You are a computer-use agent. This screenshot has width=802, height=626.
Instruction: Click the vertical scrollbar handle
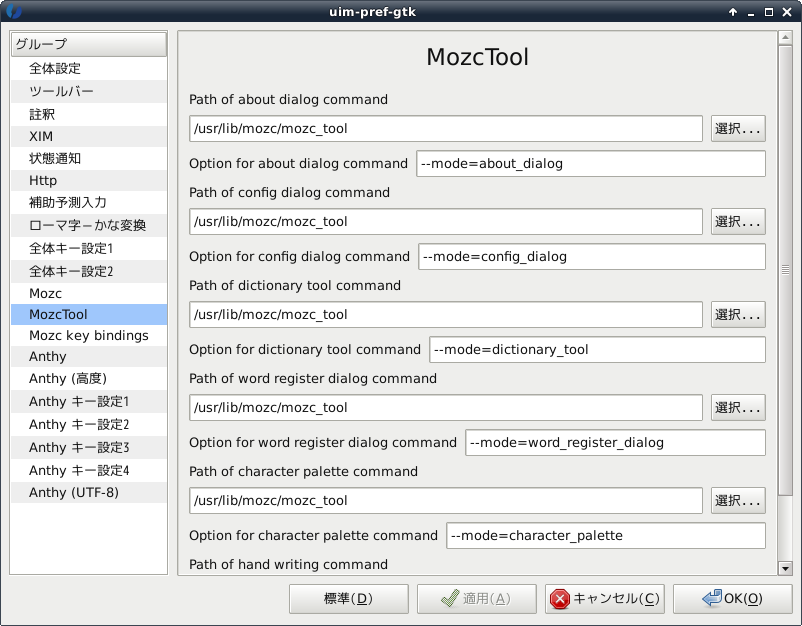pyautogui.click(x=785, y=270)
